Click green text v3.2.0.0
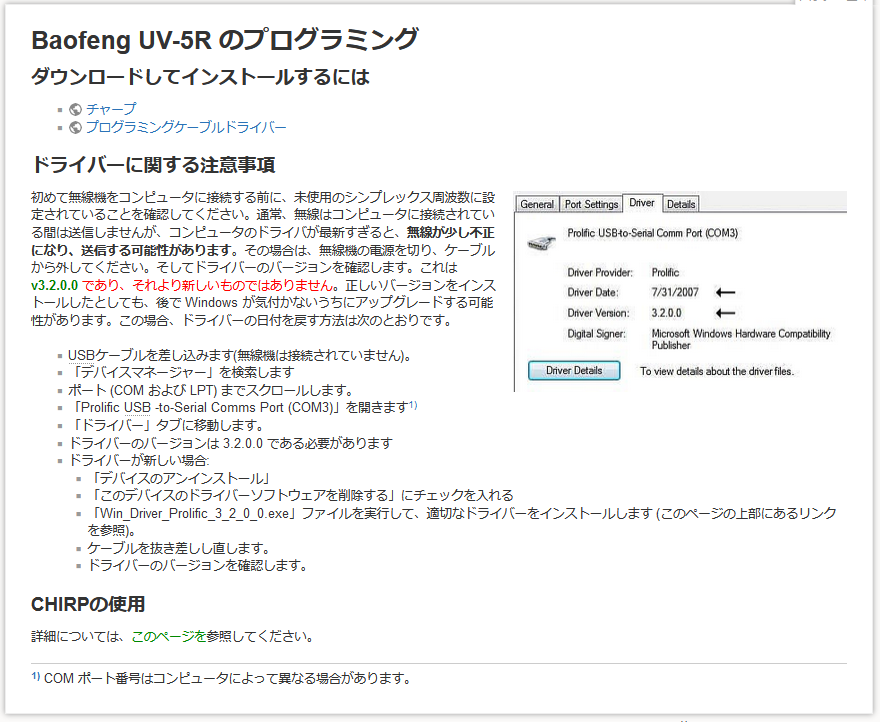880x722 pixels. coord(54,285)
